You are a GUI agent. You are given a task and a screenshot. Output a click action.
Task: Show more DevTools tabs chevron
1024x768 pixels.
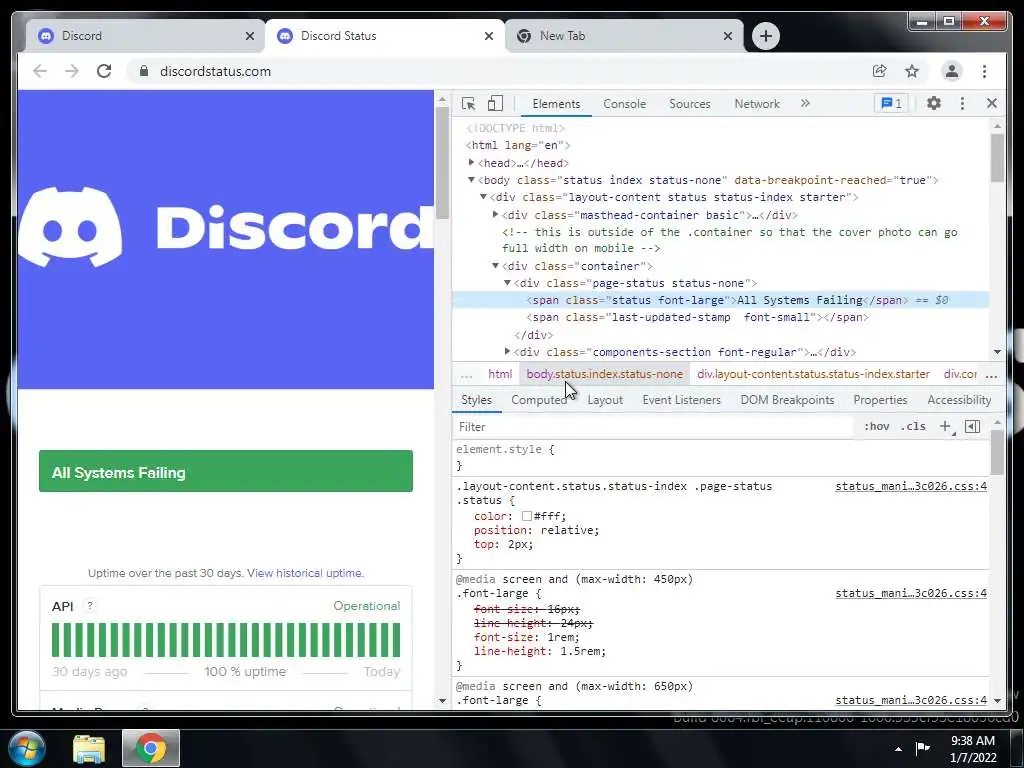[x=805, y=103]
